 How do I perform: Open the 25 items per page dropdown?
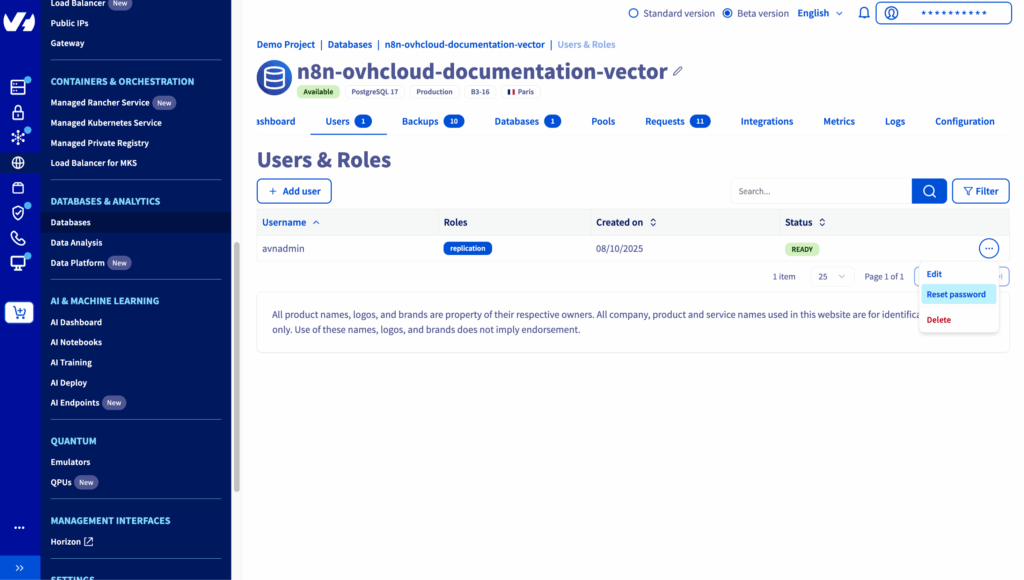pos(832,276)
